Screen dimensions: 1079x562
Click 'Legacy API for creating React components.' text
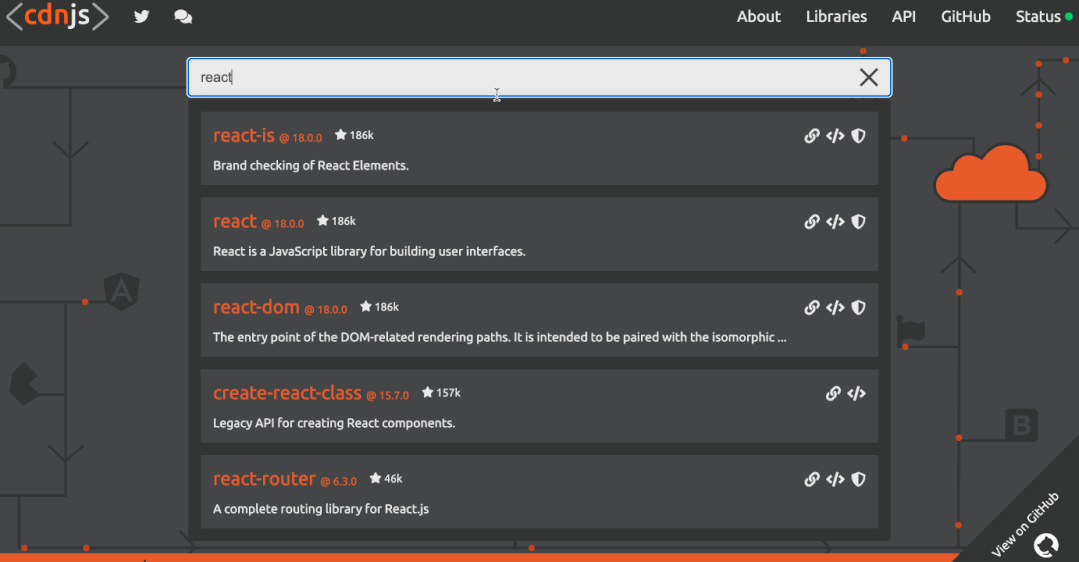pos(334,423)
